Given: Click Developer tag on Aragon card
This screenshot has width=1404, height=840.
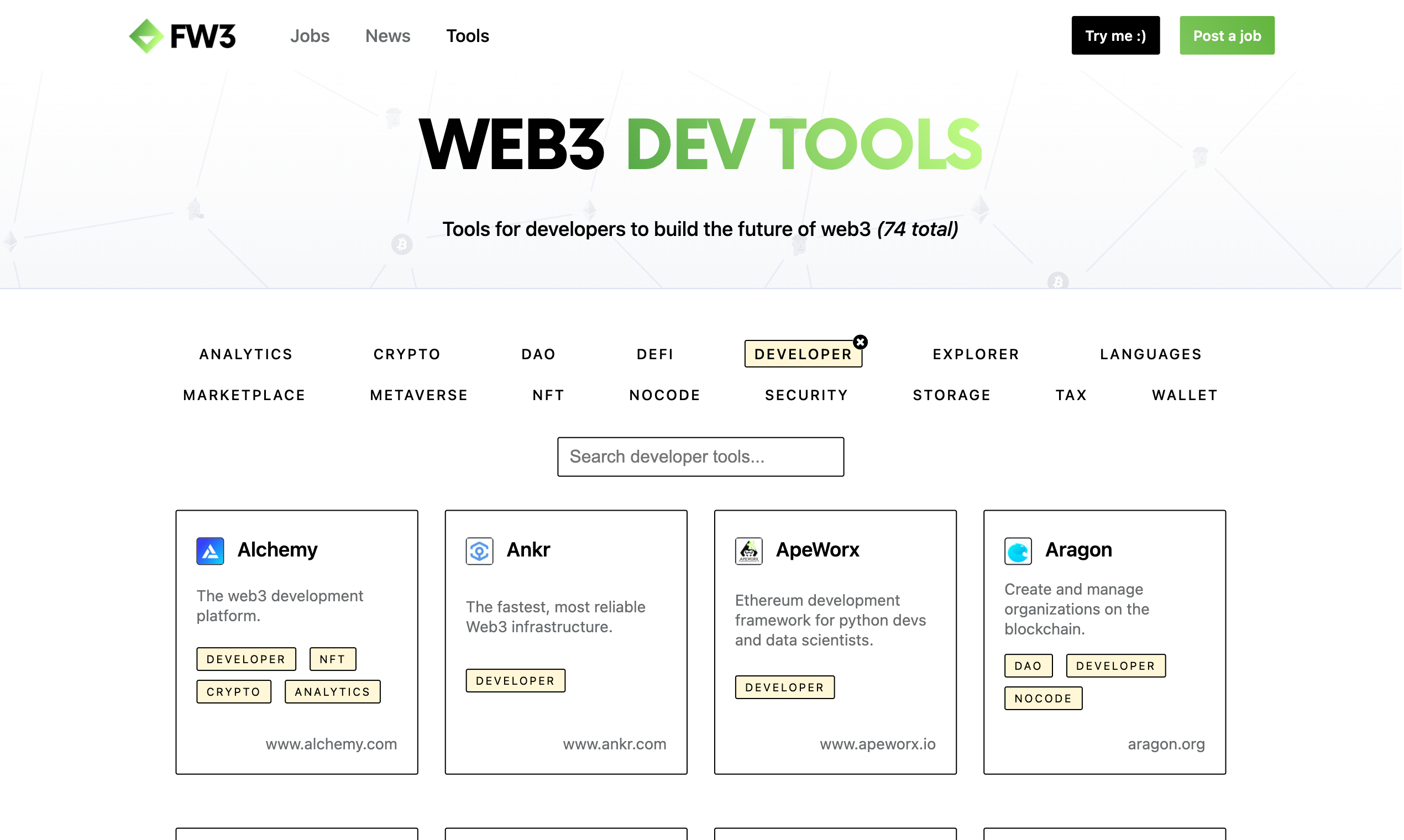Looking at the screenshot, I should coord(1116,666).
